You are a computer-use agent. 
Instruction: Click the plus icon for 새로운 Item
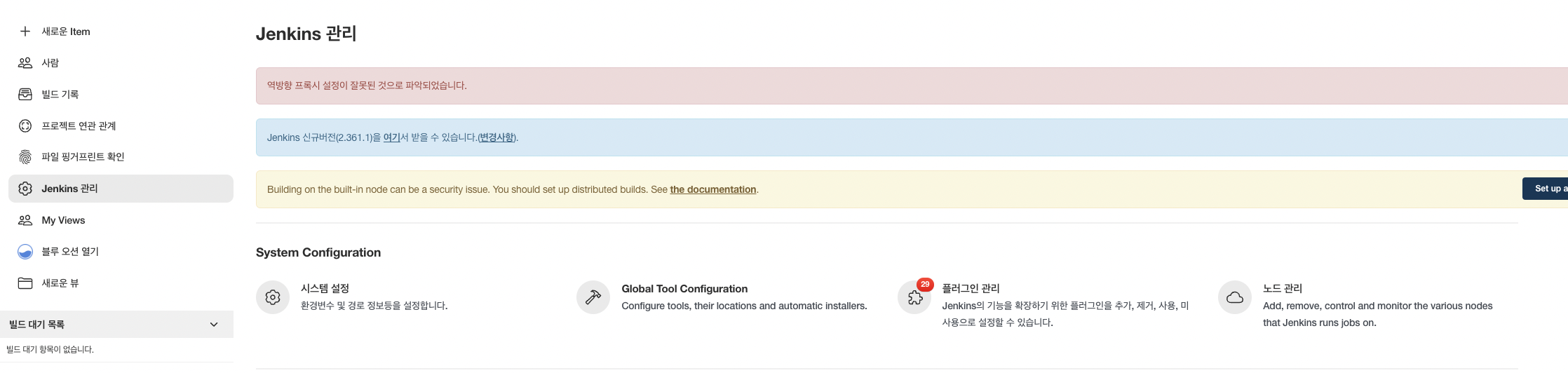(25, 32)
